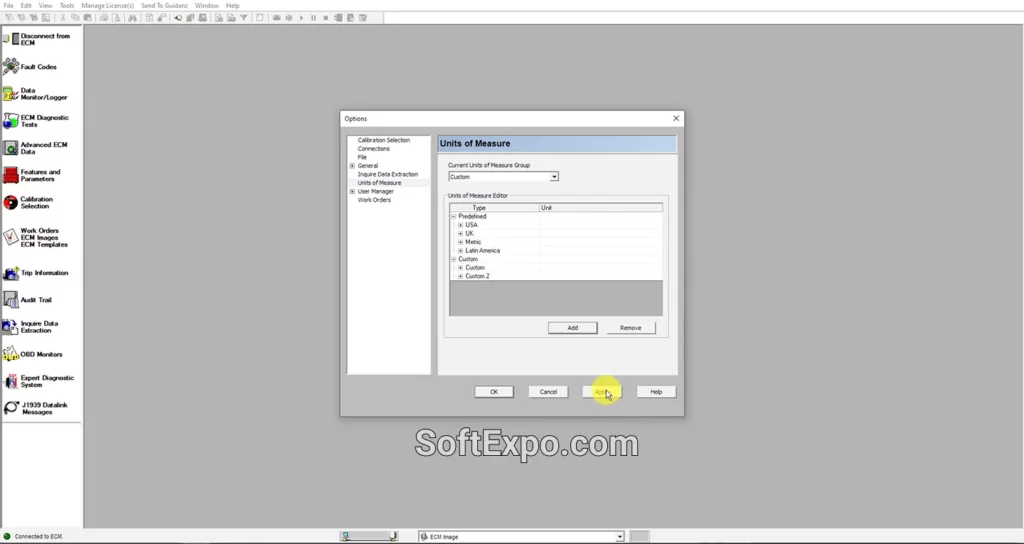Click the binoculars Find icon in the toolbar
The height and width of the screenshot is (544, 1024).
click(x=133, y=18)
